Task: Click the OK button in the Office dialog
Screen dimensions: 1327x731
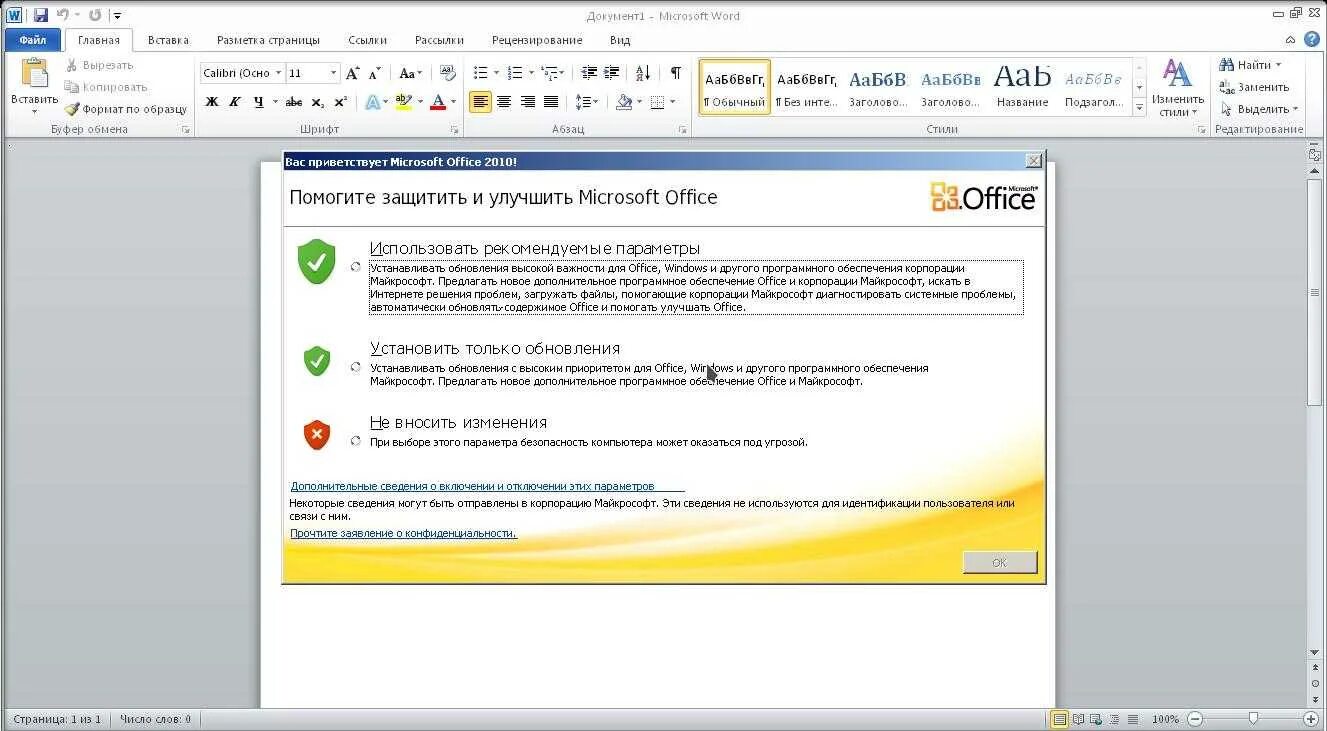Action: click(999, 563)
